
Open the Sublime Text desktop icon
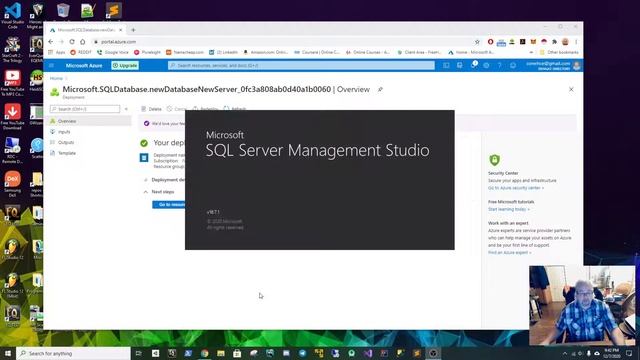(x=113, y=10)
